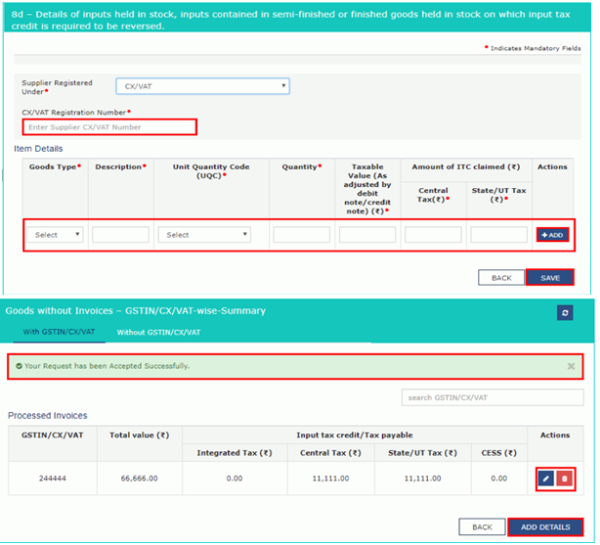
Task: Click BACK button beside ADD DETAILS
Action: click(x=482, y=527)
